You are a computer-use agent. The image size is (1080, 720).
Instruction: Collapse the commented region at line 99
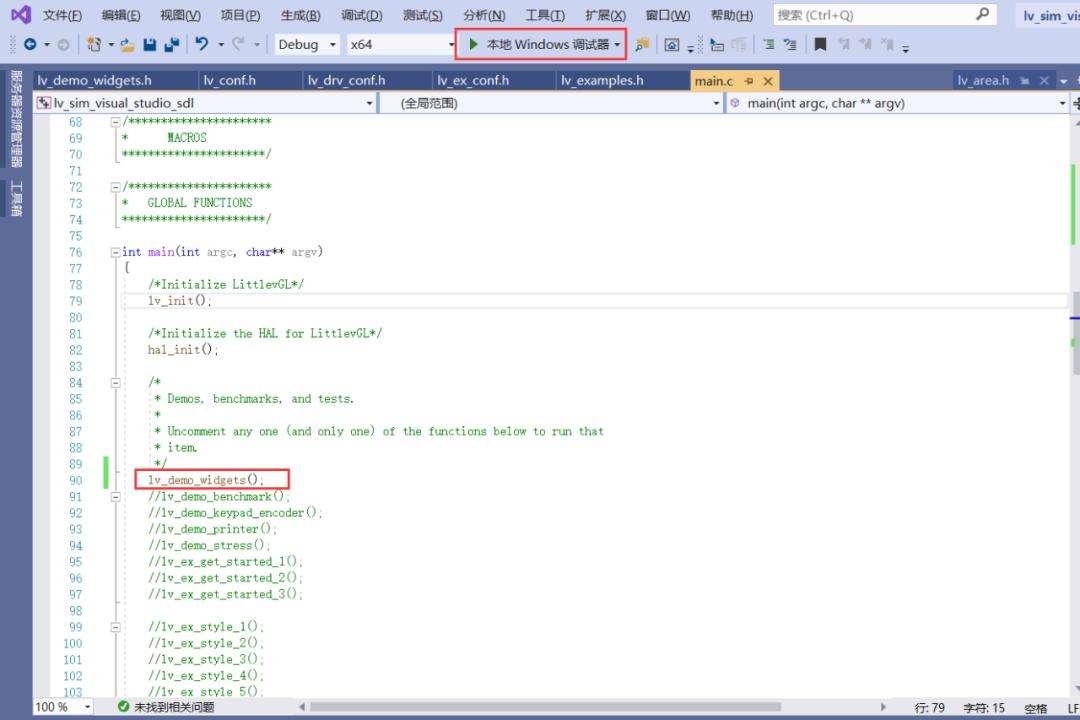point(116,627)
